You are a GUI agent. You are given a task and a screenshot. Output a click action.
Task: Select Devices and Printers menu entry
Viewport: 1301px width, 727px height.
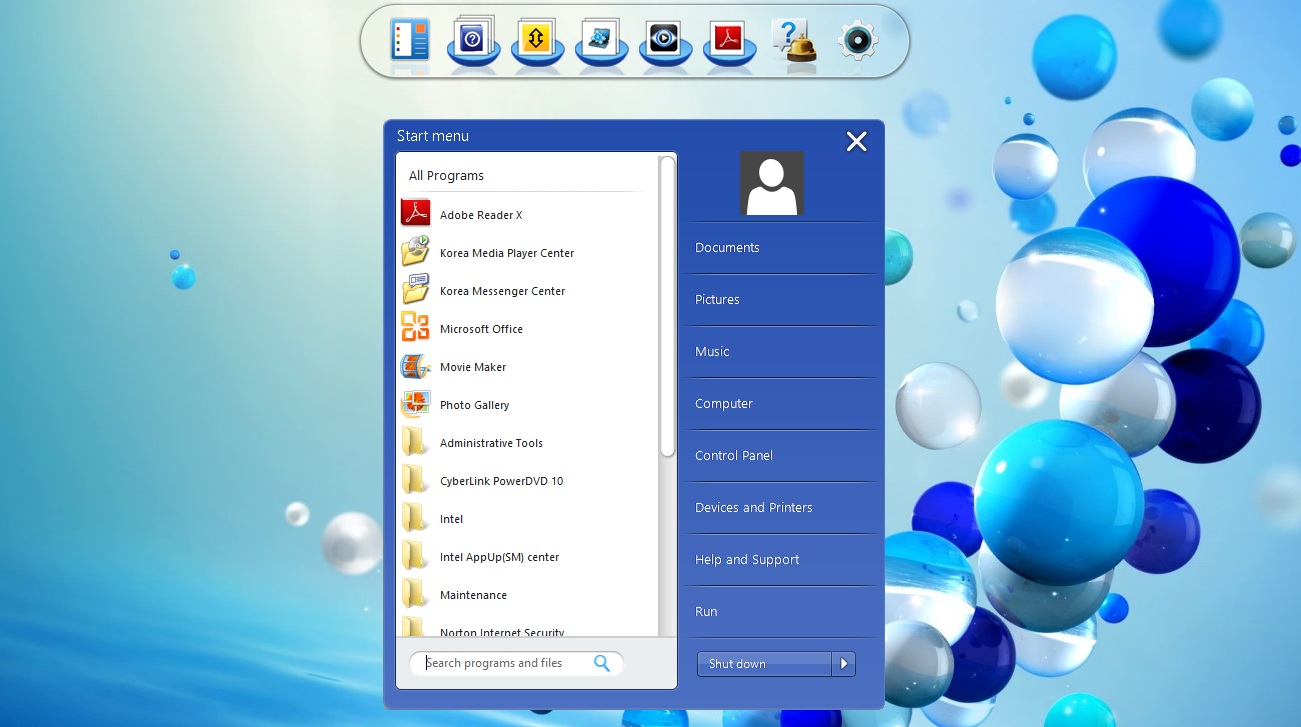[753, 508]
